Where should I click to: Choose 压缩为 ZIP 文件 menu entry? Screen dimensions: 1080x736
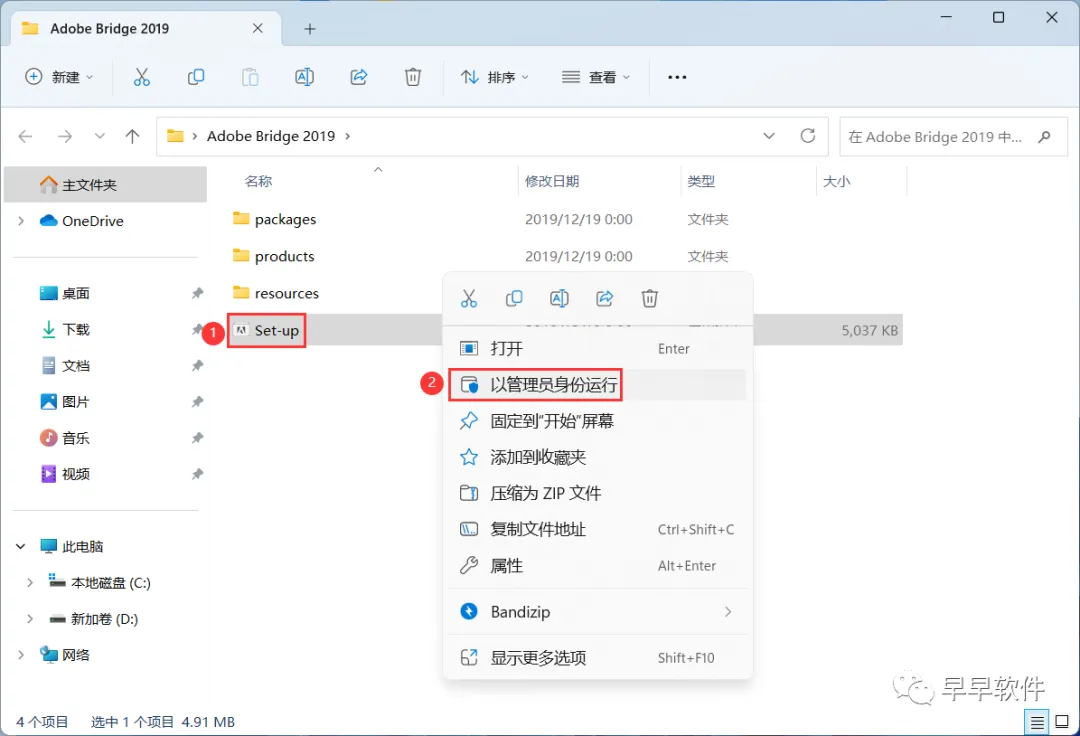[x=598, y=493]
